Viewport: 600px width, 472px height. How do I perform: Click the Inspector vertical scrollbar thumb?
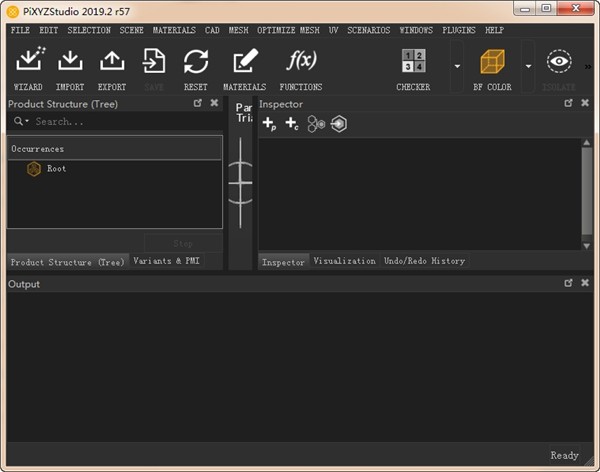tap(587, 190)
